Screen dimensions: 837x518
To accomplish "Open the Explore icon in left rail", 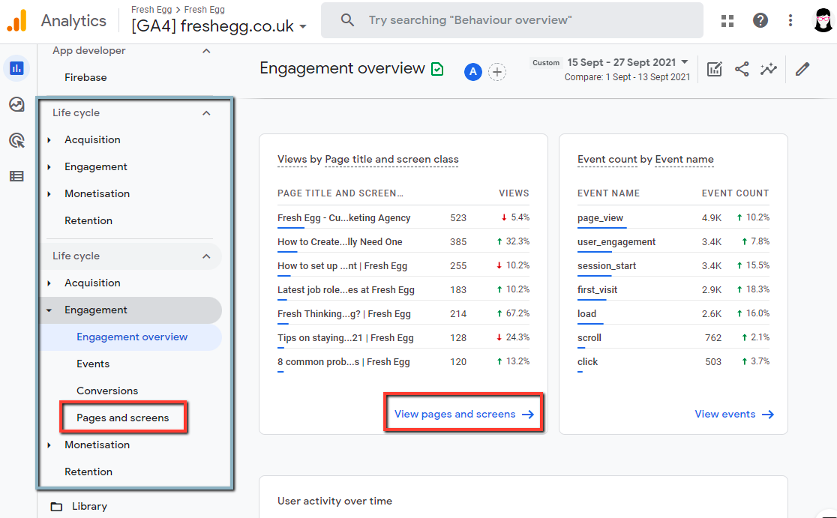I will [x=16, y=105].
